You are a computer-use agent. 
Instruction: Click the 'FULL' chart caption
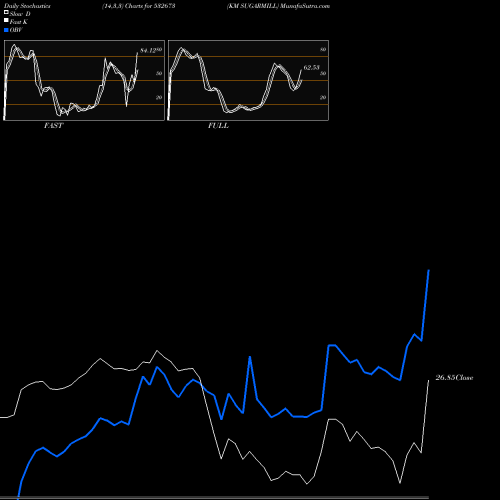[x=218, y=126]
